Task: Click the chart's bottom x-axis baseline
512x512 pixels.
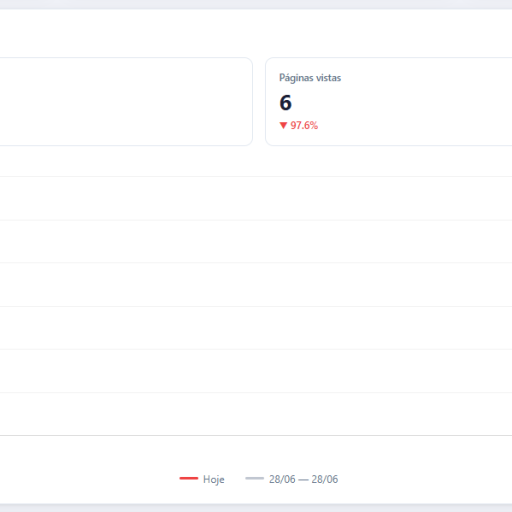Action: click(x=256, y=435)
